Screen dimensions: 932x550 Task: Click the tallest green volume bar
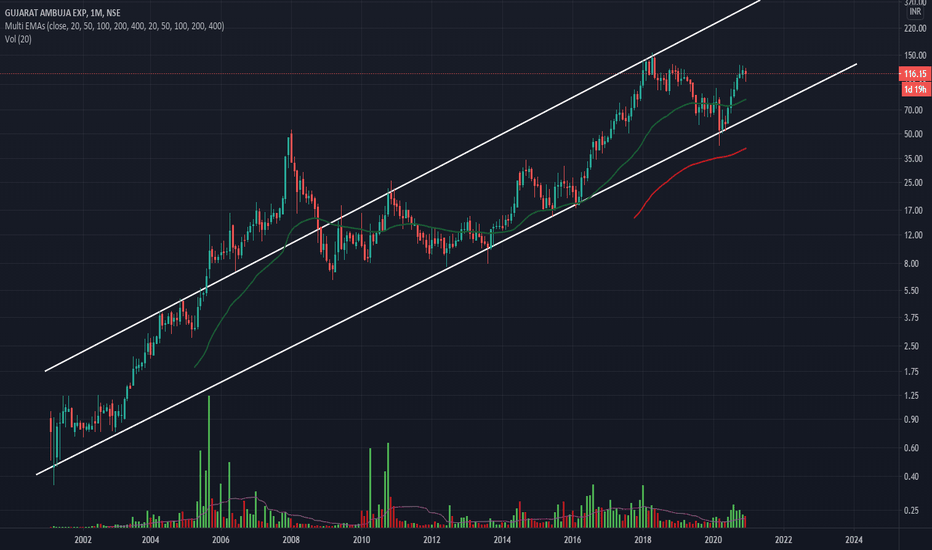tap(209, 461)
